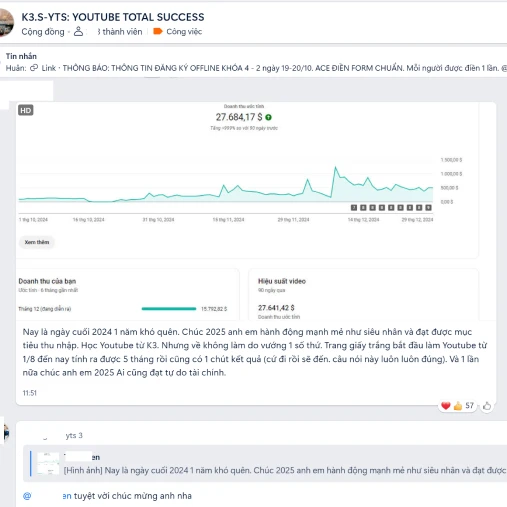Click the @ mention icon in reply
The image size is (507, 507).
coord(27,496)
